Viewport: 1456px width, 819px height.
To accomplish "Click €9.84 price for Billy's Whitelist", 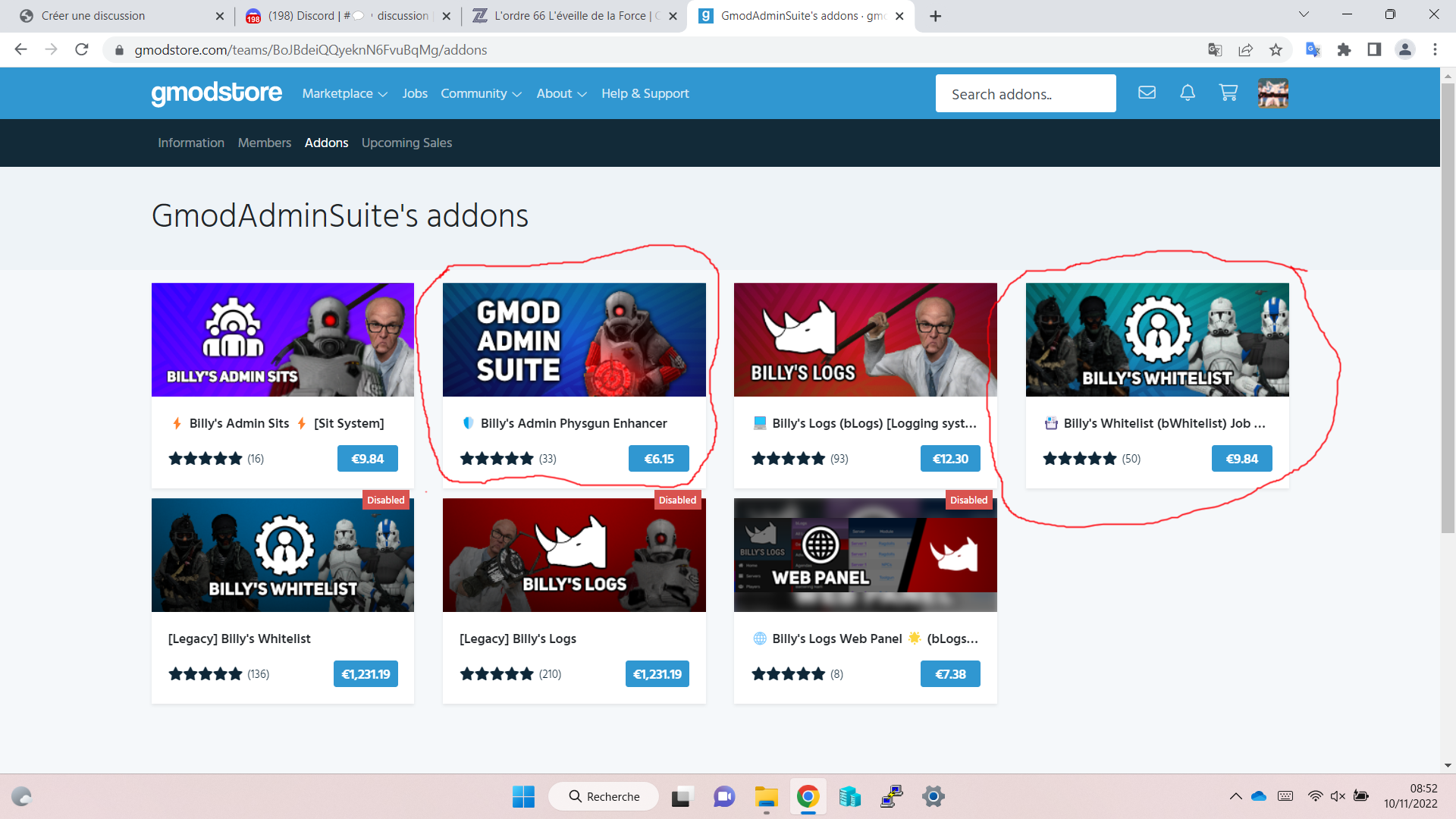I will coord(1241,458).
